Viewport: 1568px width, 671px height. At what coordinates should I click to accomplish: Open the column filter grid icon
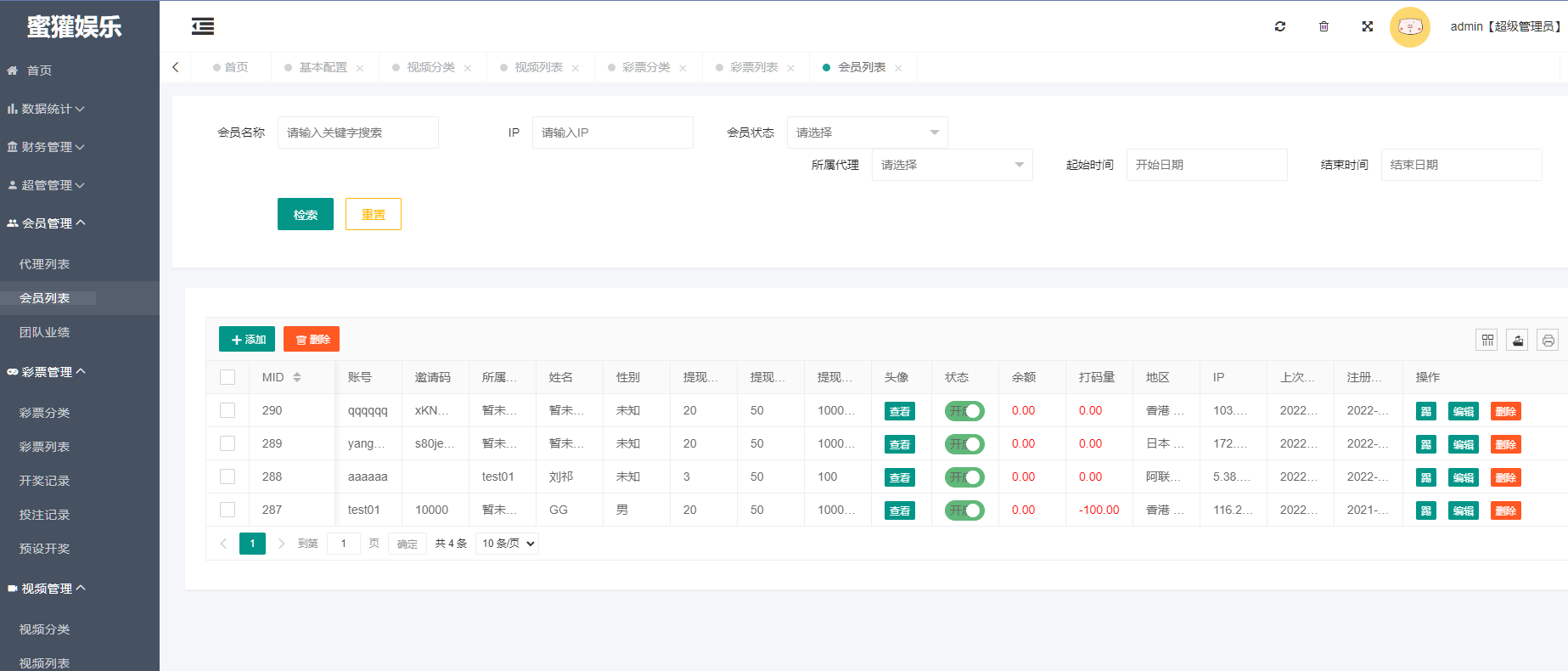tap(1487, 340)
